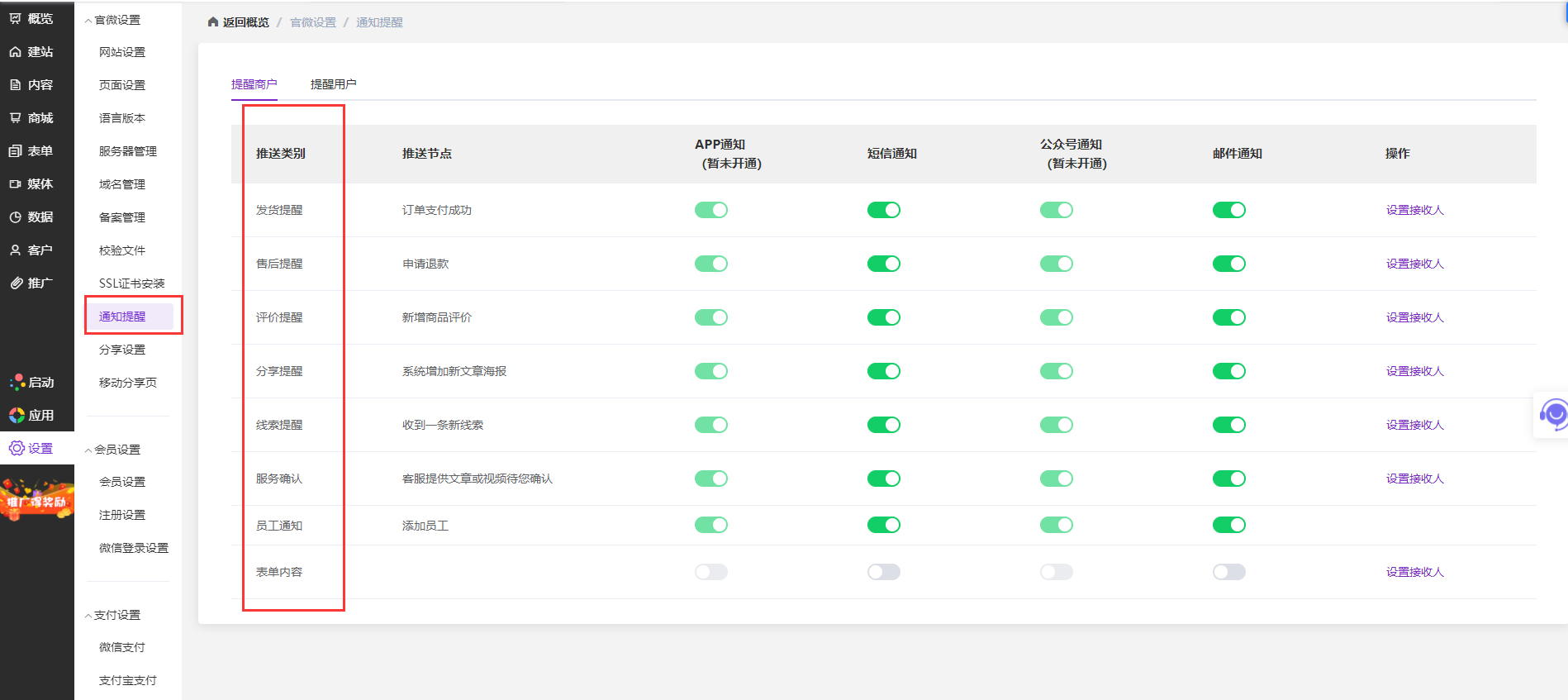Viewport: 1568px width, 700px height.
Task: Click the 应用 colorful app icon
Action: click(17, 415)
